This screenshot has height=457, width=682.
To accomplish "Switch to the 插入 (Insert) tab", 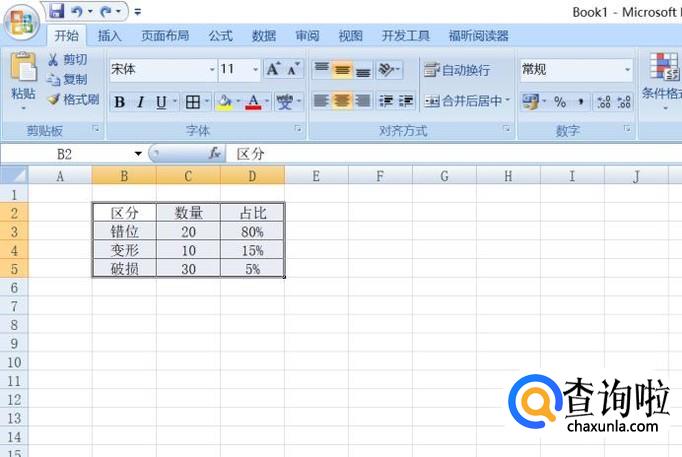I will [110, 36].
